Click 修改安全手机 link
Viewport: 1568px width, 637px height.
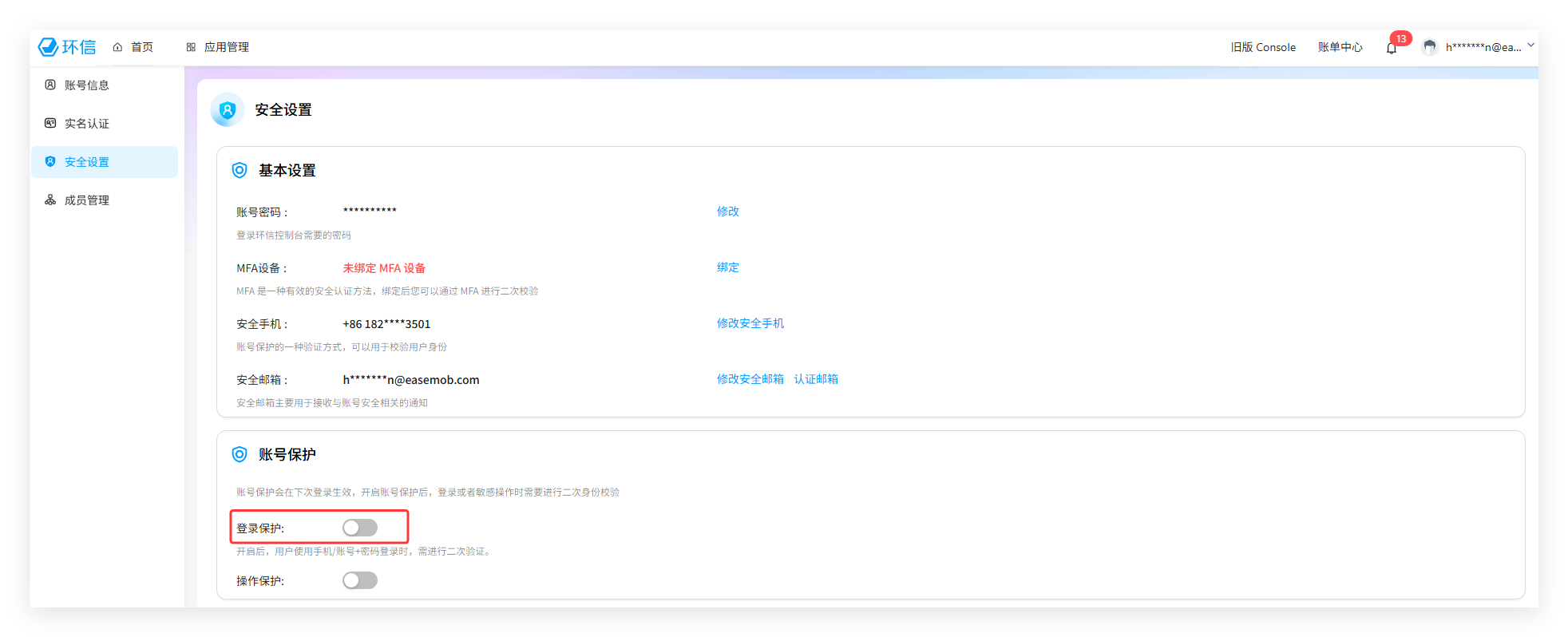pyautogui.click(x=750, y=323)
